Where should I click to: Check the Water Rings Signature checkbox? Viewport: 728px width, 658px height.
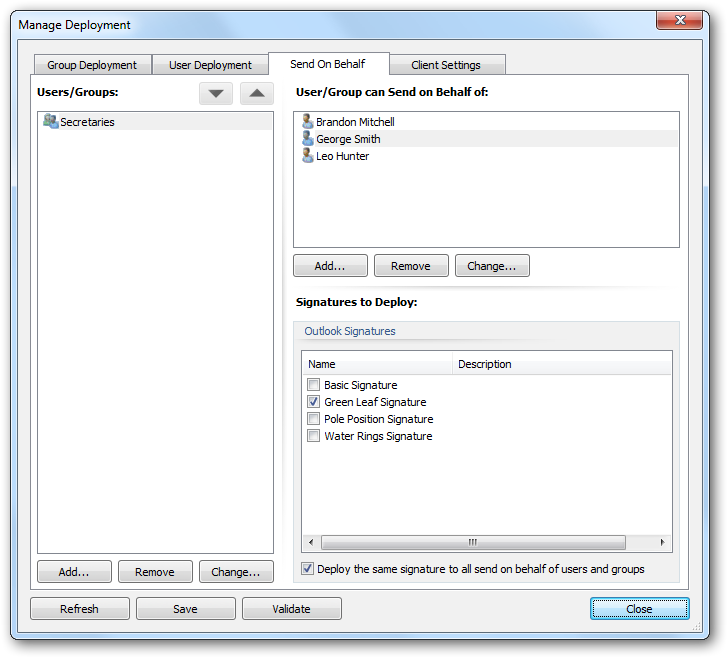tap(313, 436)
